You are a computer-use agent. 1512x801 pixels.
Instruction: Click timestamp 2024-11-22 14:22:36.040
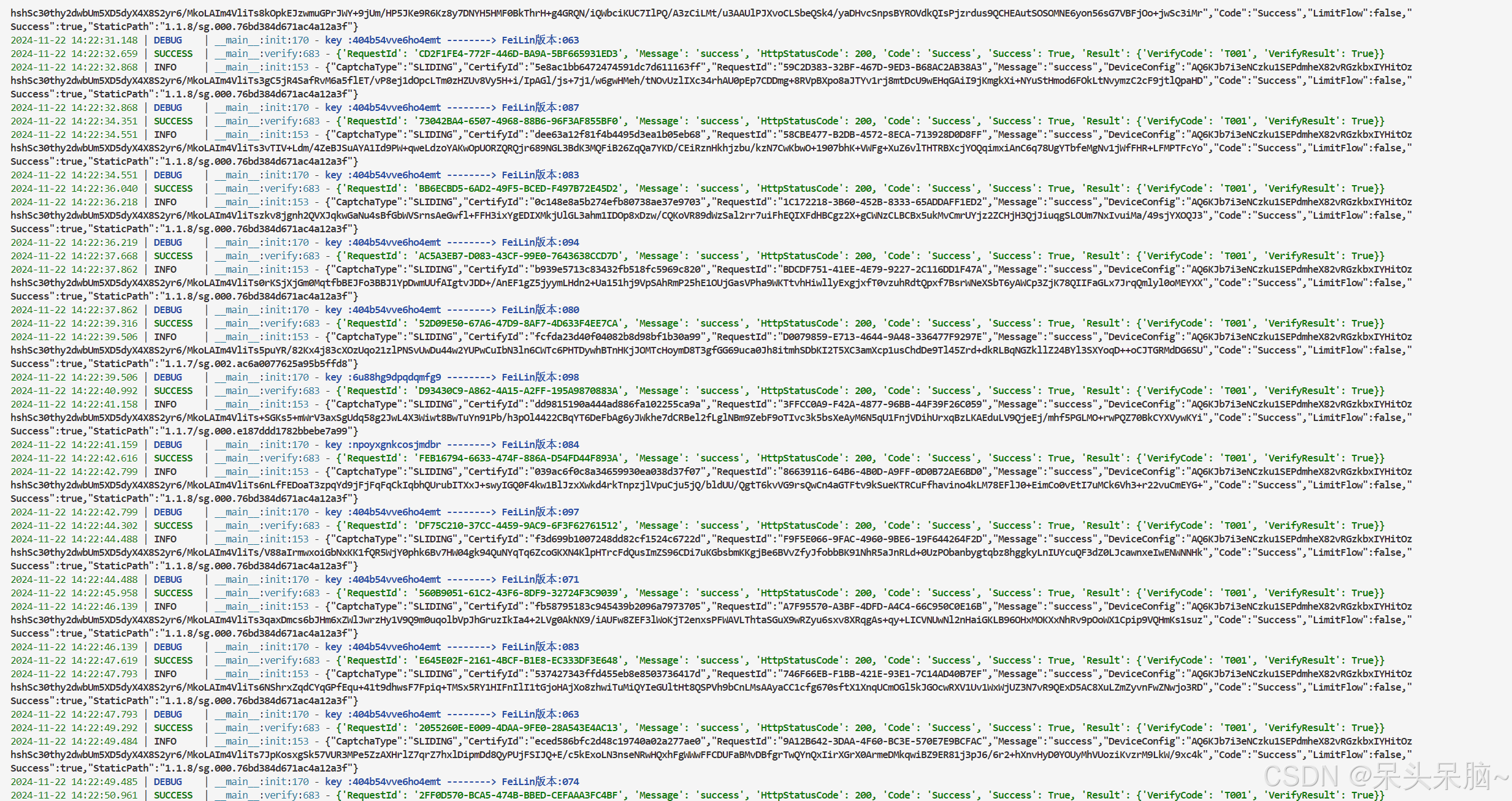pyautogui.click(x=74, y=189)
